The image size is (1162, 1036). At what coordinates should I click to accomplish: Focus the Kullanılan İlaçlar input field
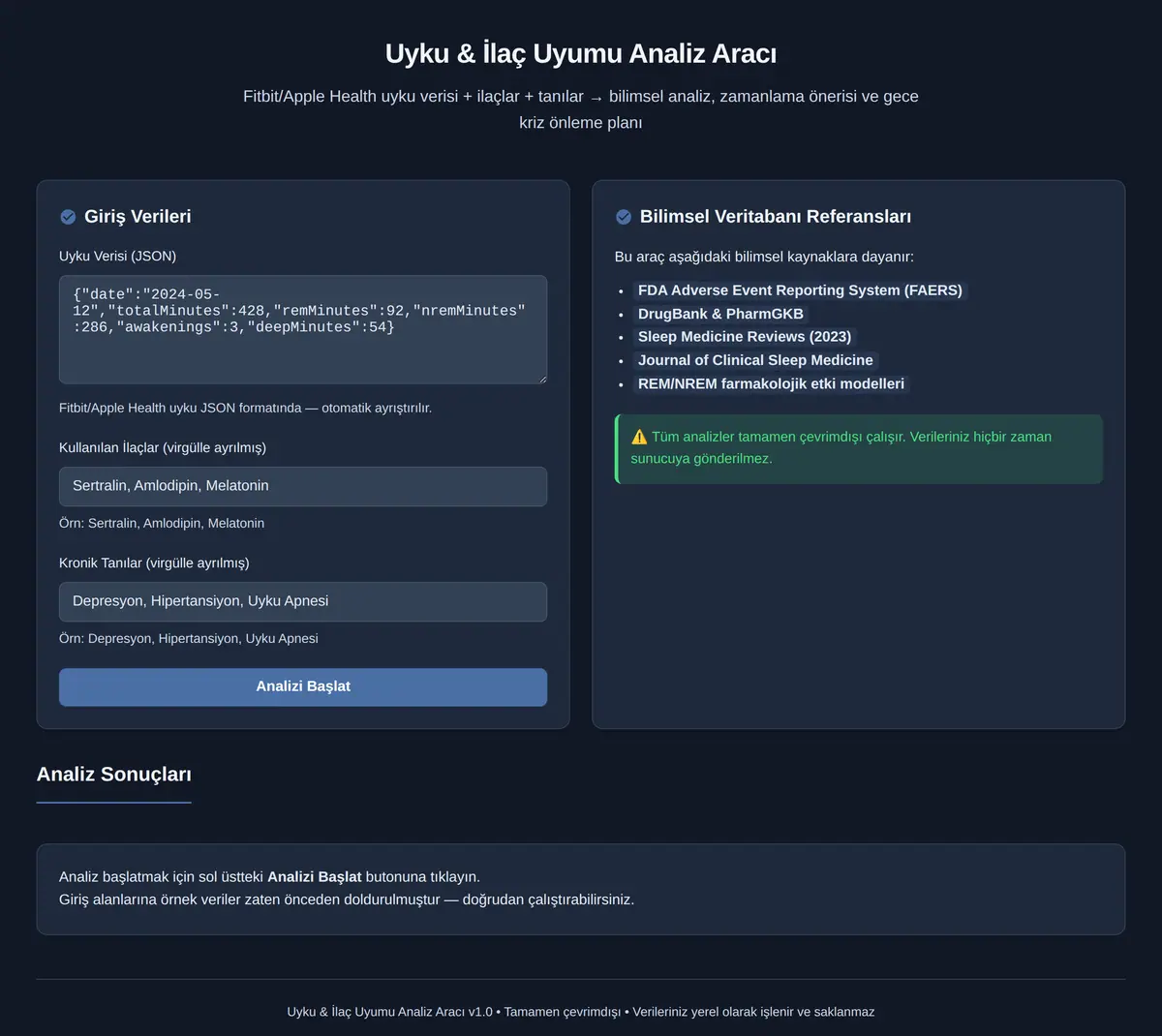(x=303, y=486)
